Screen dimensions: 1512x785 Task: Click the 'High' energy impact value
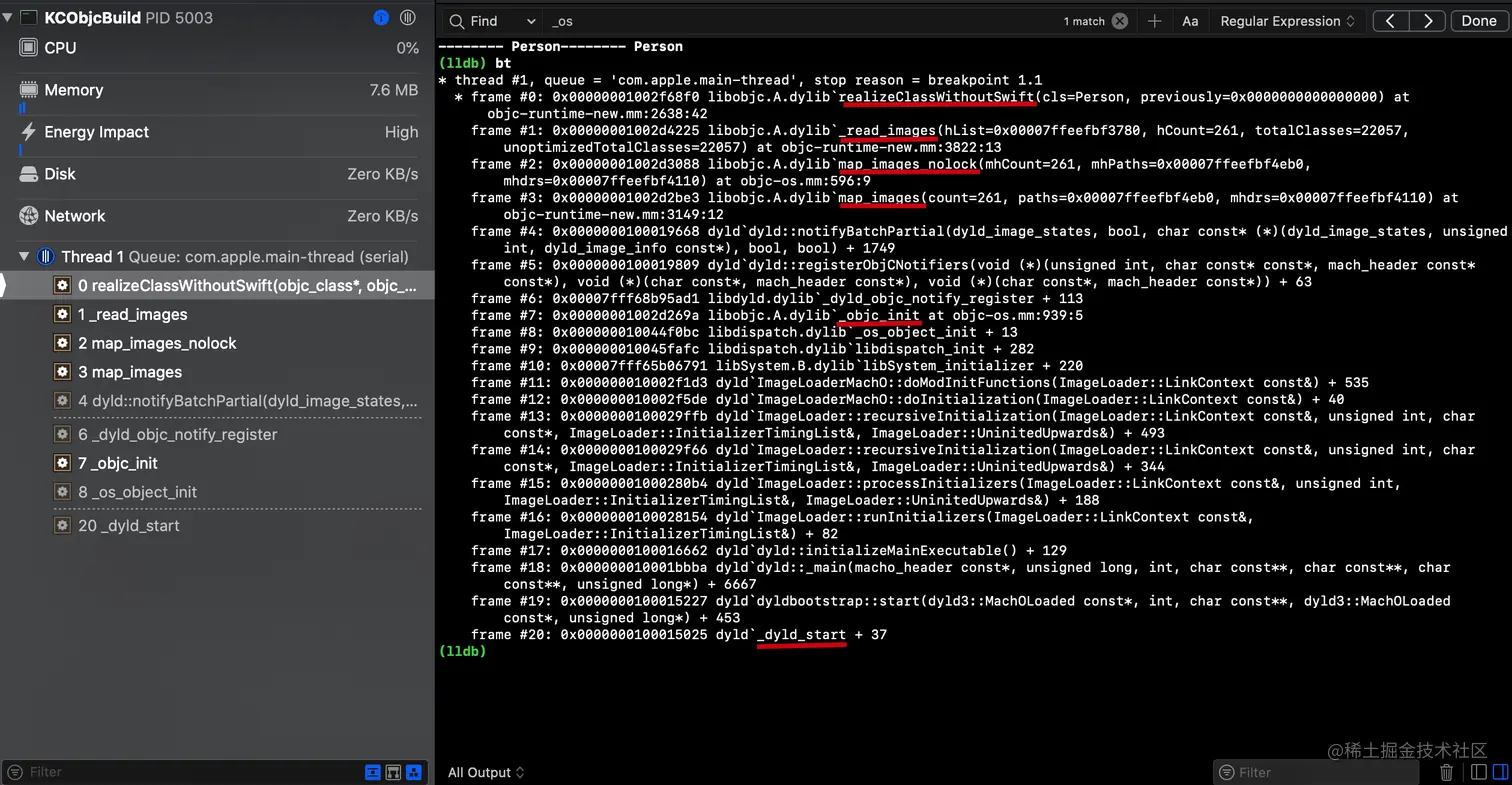401,132
